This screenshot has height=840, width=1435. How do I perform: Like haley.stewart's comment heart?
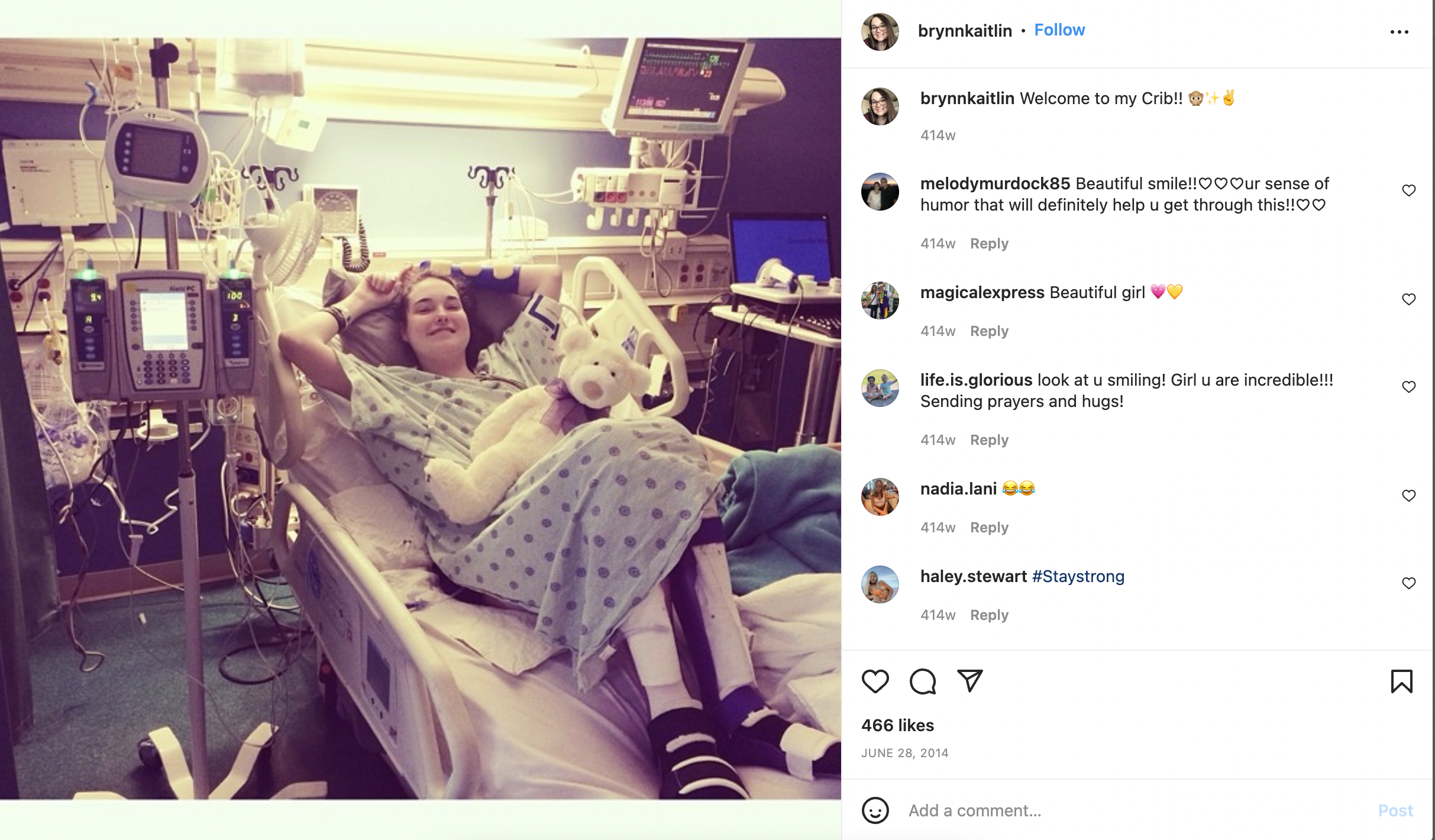tap(1408, 583)
